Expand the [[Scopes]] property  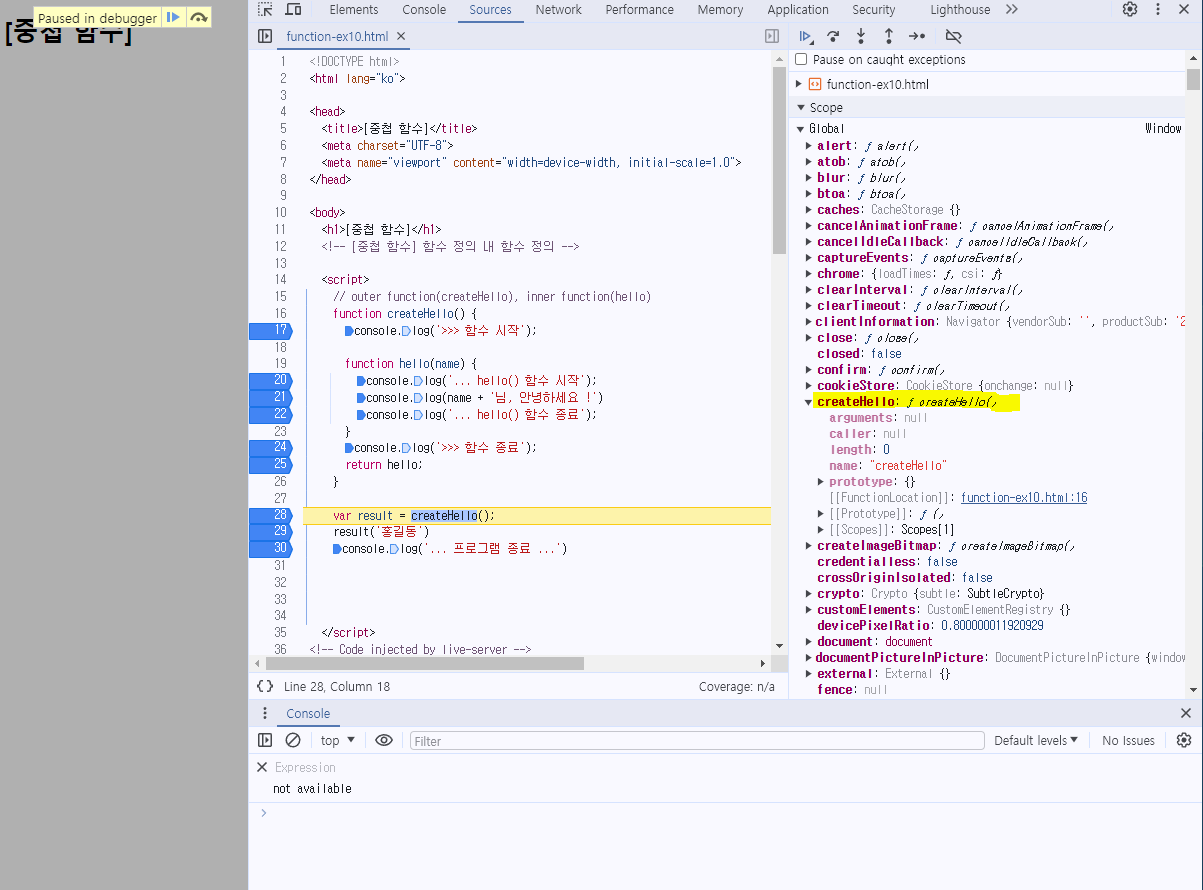tap(821, 529)
